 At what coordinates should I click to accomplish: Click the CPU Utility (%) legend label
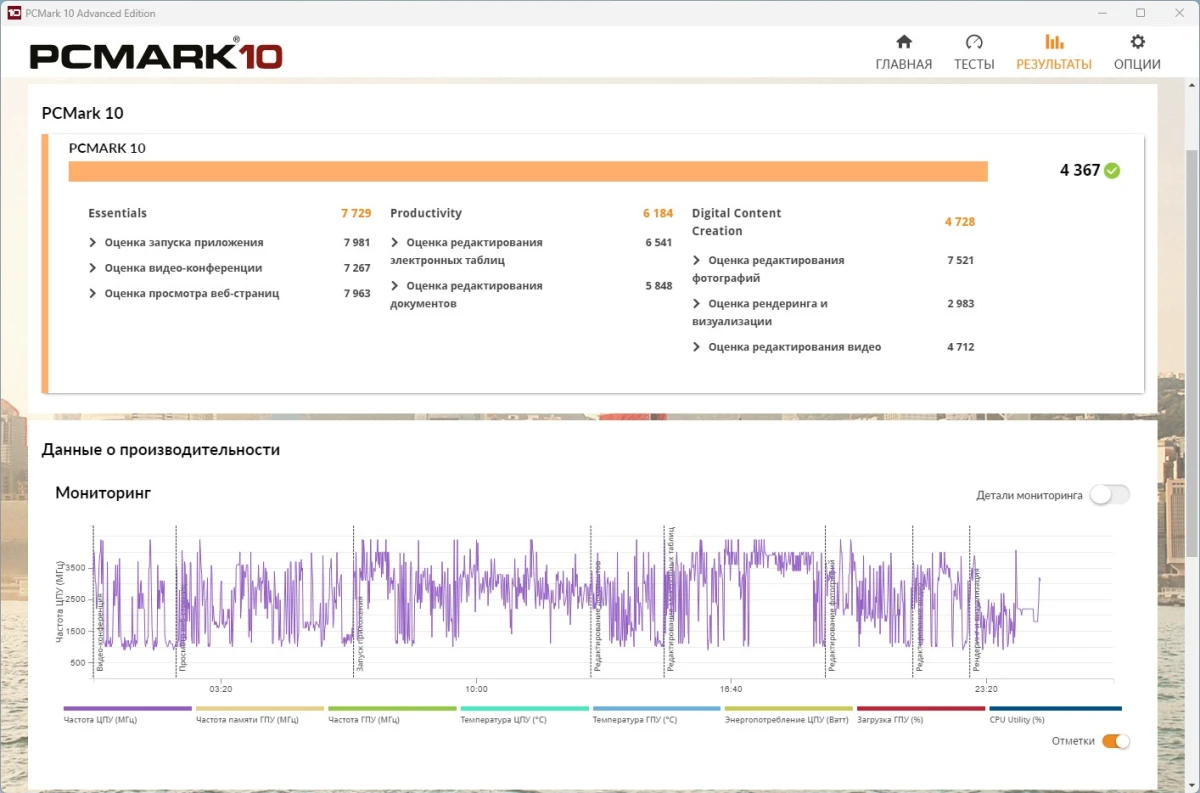(x=1017, y=720)
